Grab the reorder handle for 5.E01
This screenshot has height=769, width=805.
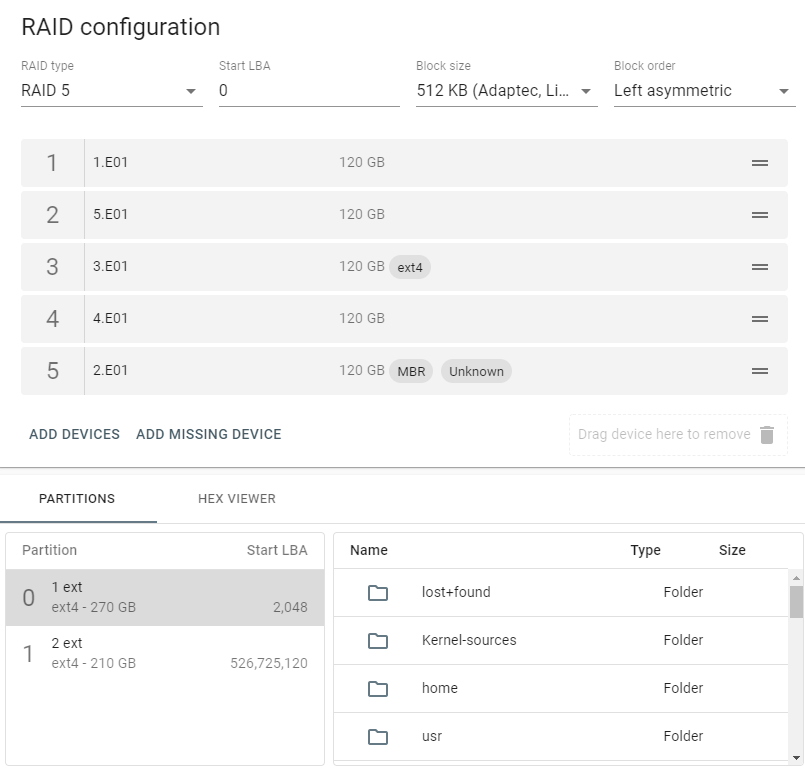tap(760, 214)
